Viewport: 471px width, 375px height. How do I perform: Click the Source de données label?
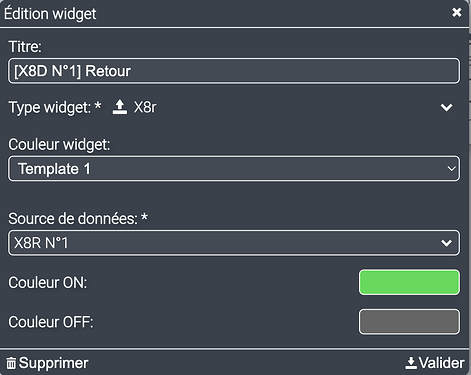pos(78,219)
